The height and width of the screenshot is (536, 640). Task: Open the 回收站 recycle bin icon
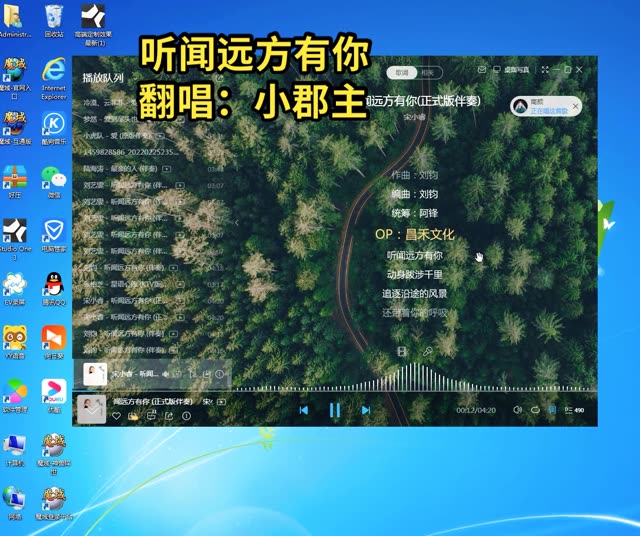[x=53, y=21]
